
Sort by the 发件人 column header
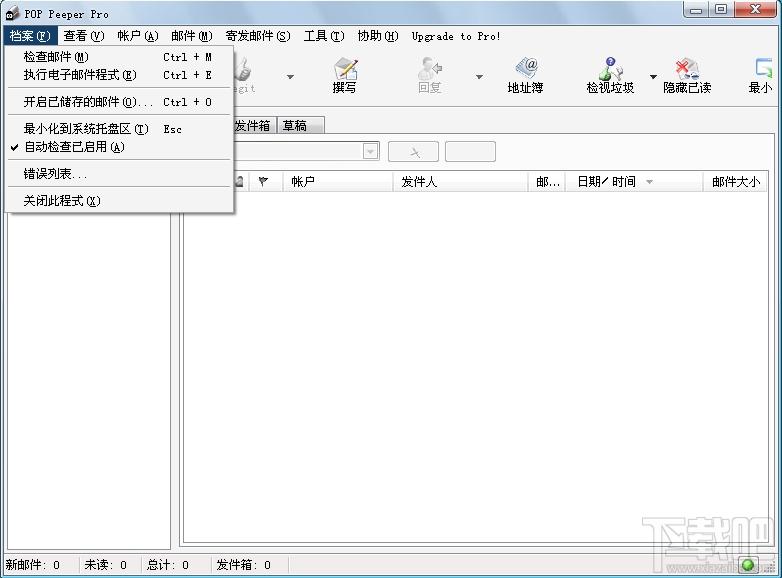point(460,182)
